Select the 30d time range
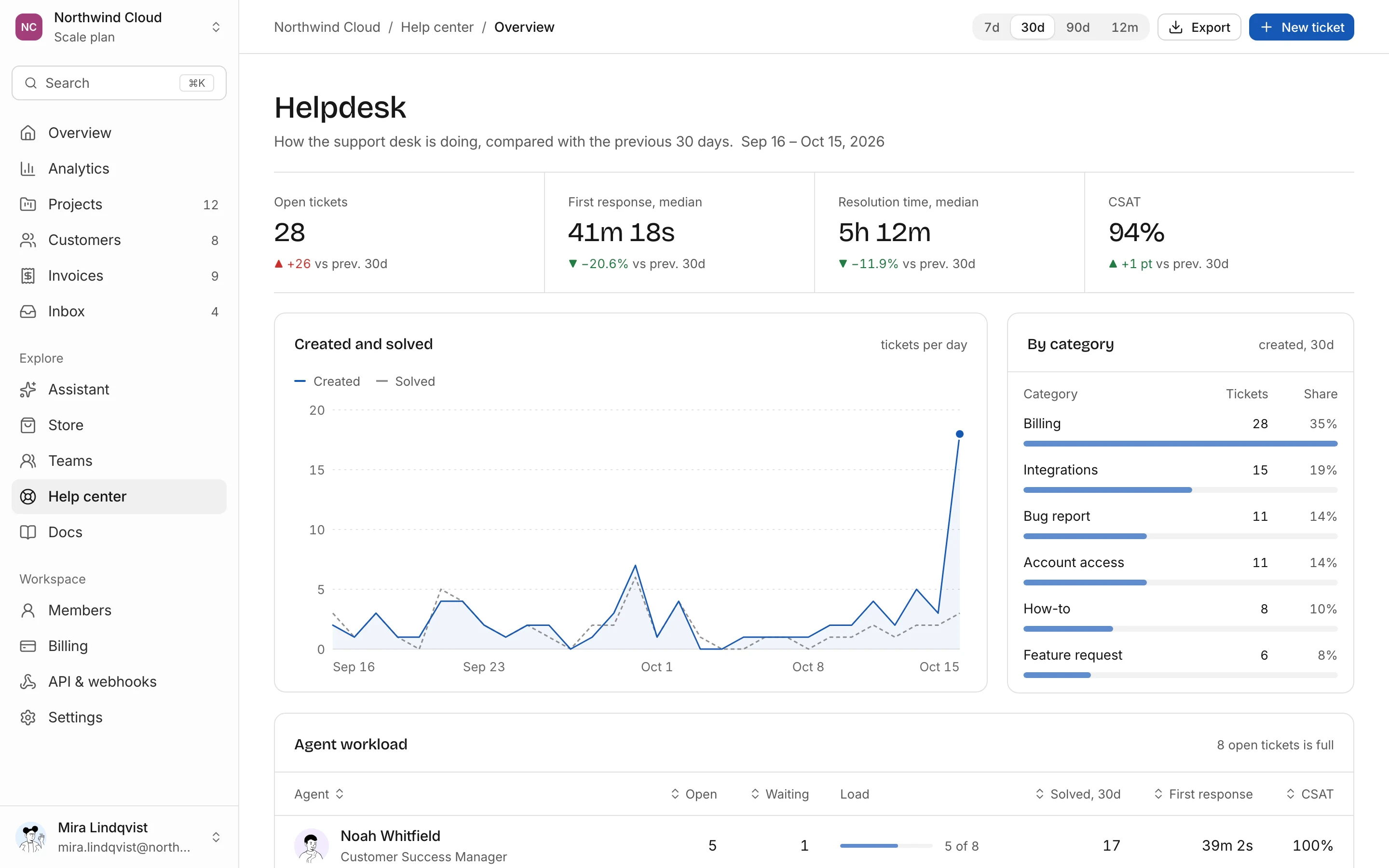This screenshot has width=1389, height=868. [1032, 27]
